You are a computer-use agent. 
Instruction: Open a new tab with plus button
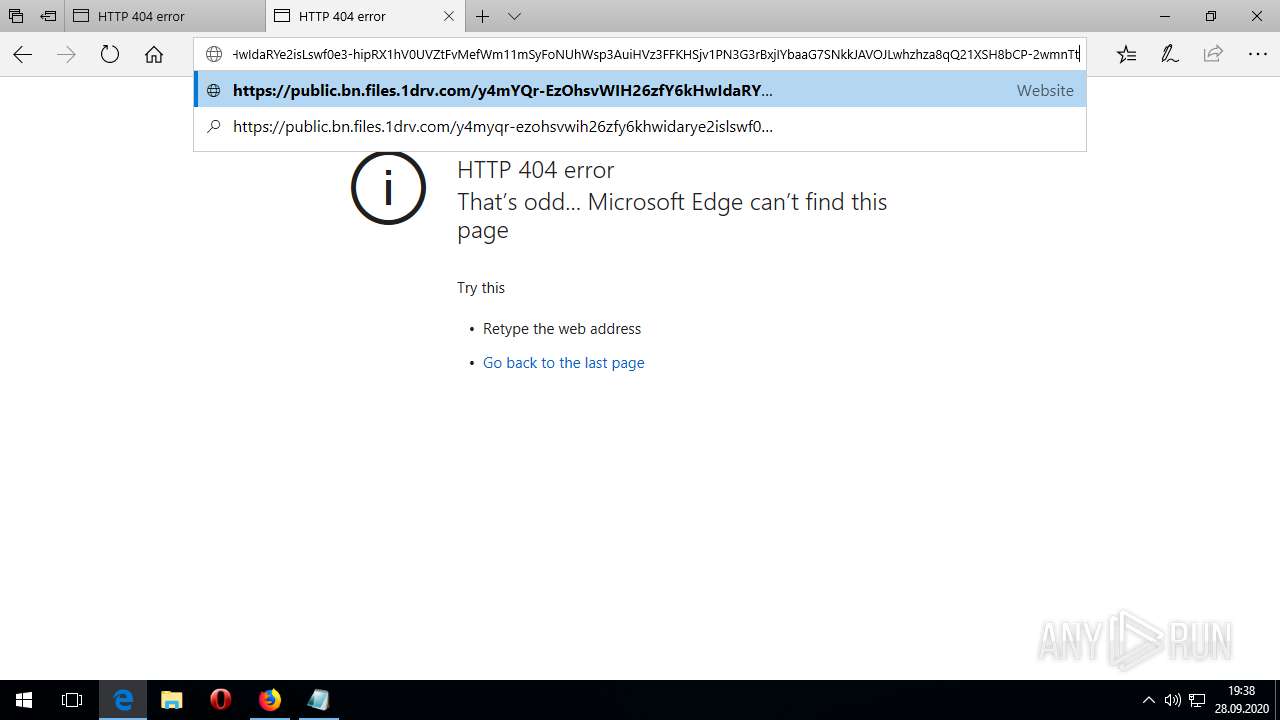(x=483, y=16)
